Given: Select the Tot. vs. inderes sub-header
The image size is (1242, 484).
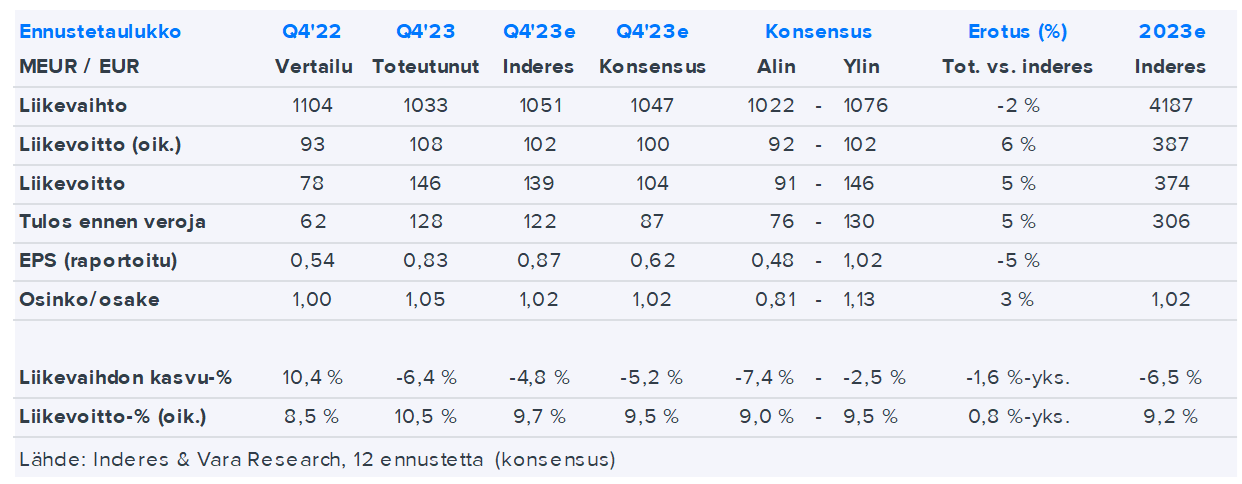Looking at the screenshot, I should point(1017,68).
